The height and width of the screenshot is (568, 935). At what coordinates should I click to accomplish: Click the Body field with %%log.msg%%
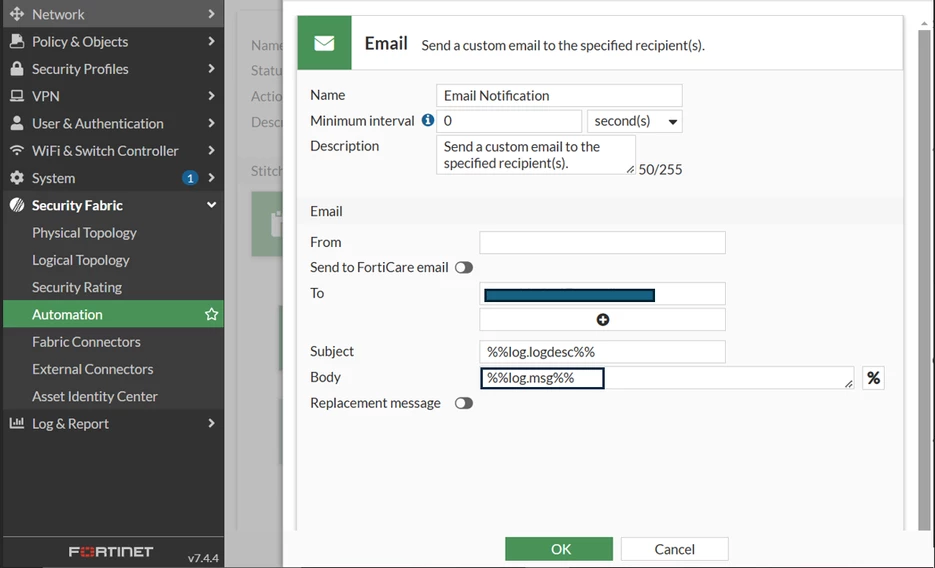point(667,378)
